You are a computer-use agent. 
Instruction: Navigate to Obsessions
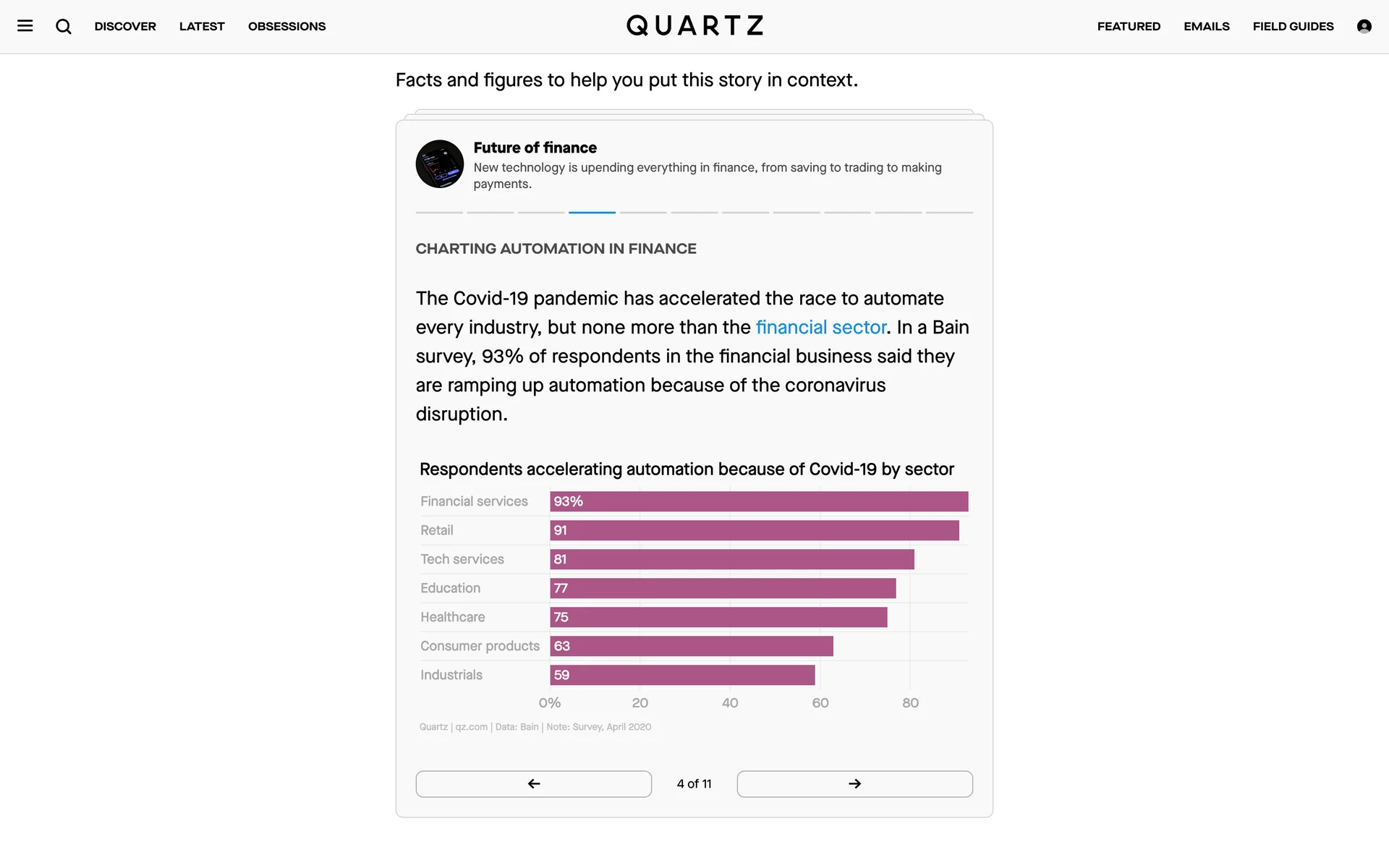point(286,26)
